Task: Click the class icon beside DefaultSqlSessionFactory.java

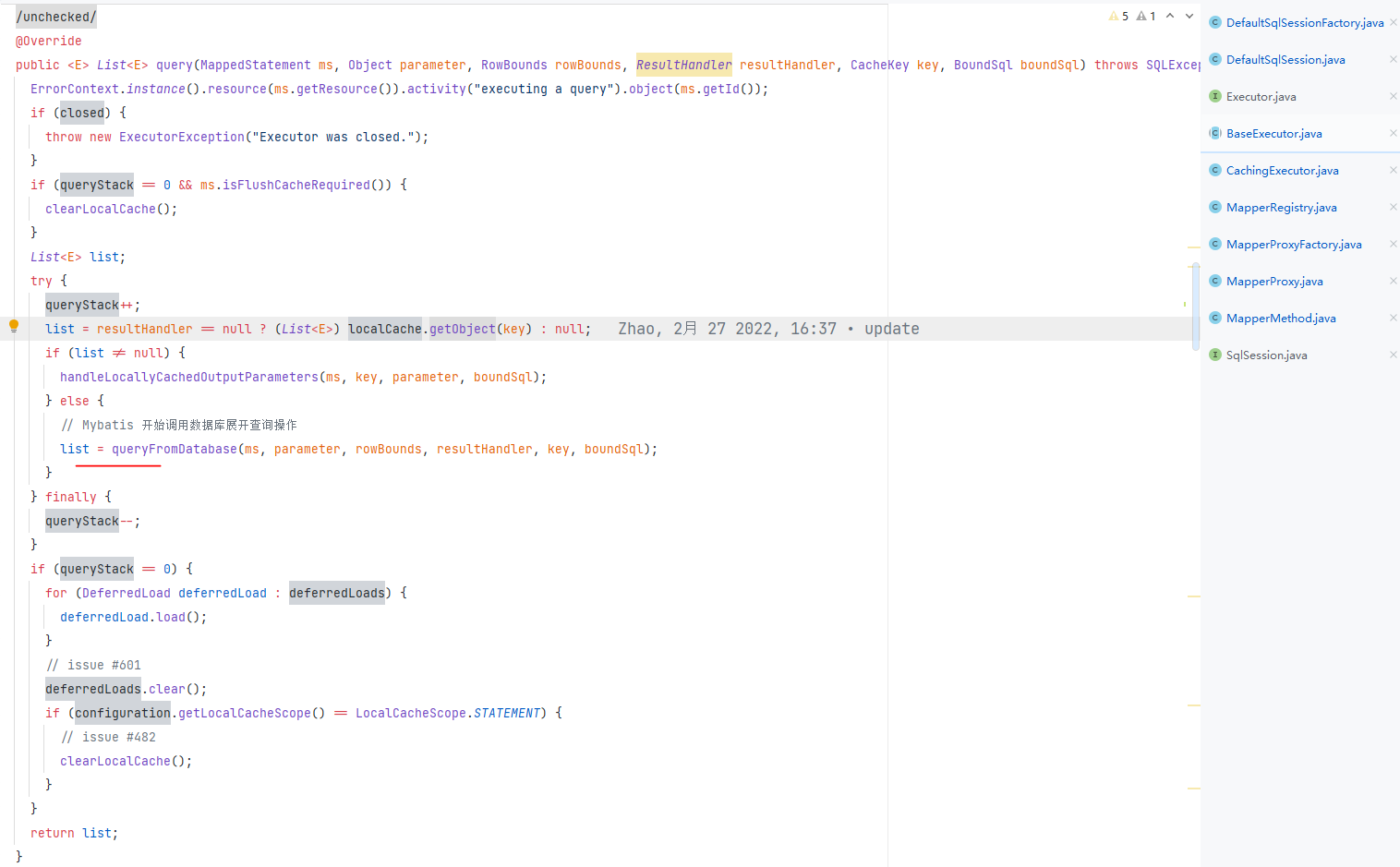Action: pos(1215,22)
